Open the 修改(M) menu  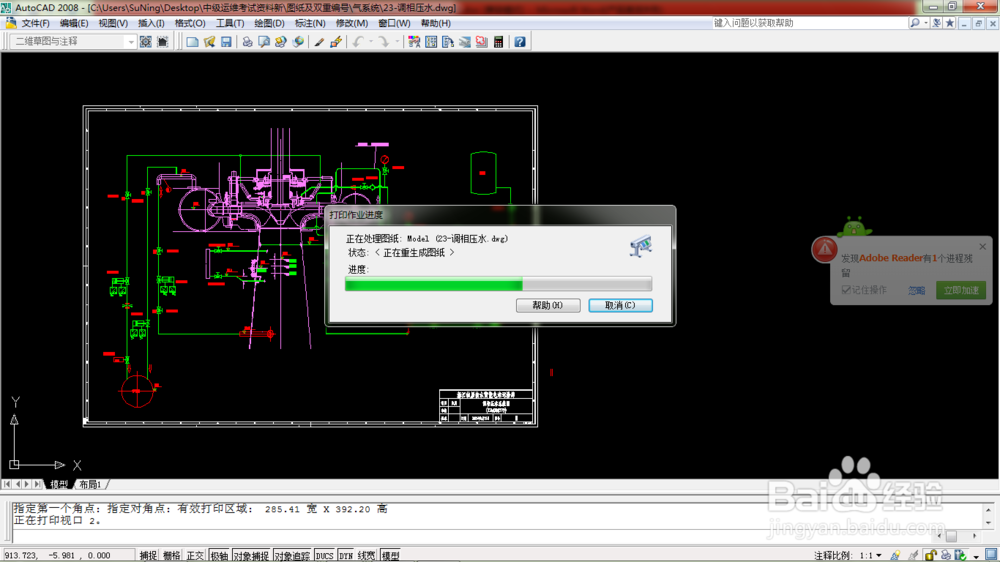(351, 23)
